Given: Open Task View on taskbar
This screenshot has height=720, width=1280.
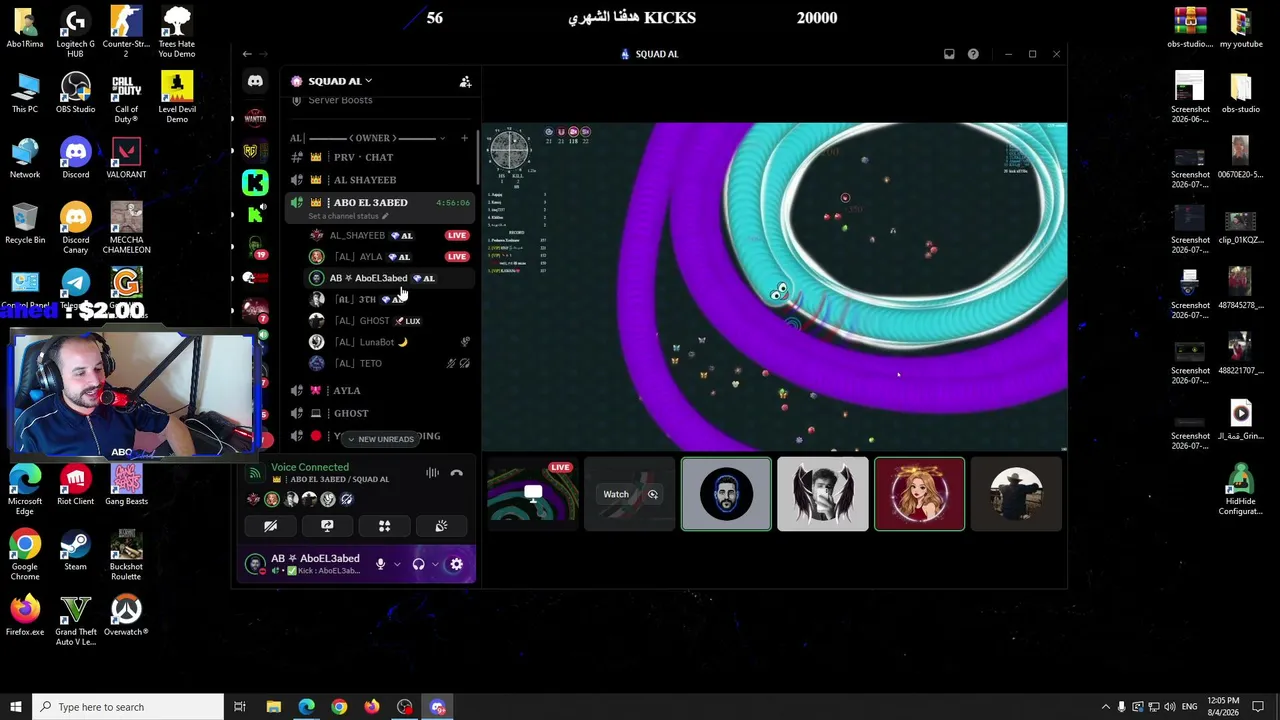Looking at the screenshot, I should [240, 707].
